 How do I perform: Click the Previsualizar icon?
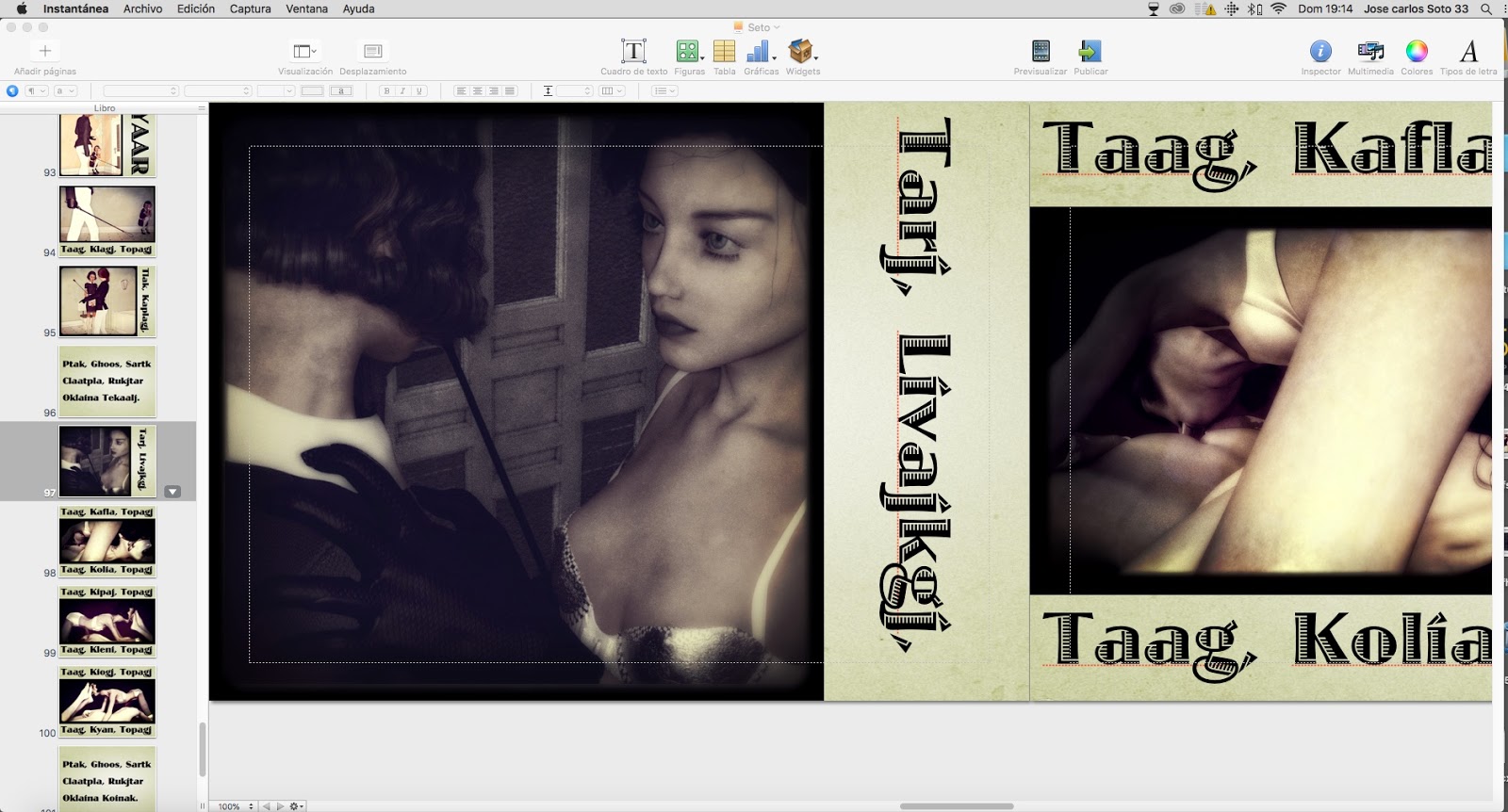pos(1041,51)
